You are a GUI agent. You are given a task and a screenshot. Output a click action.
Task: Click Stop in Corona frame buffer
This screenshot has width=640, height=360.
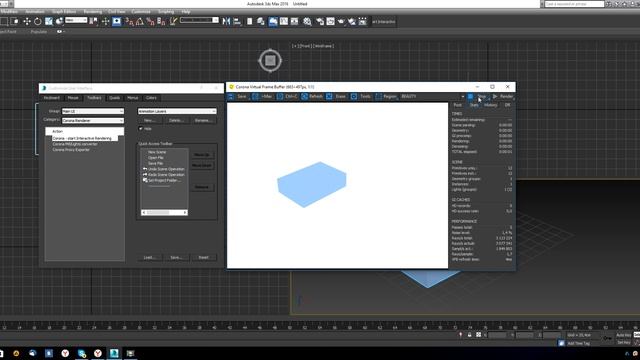[478, 96]
